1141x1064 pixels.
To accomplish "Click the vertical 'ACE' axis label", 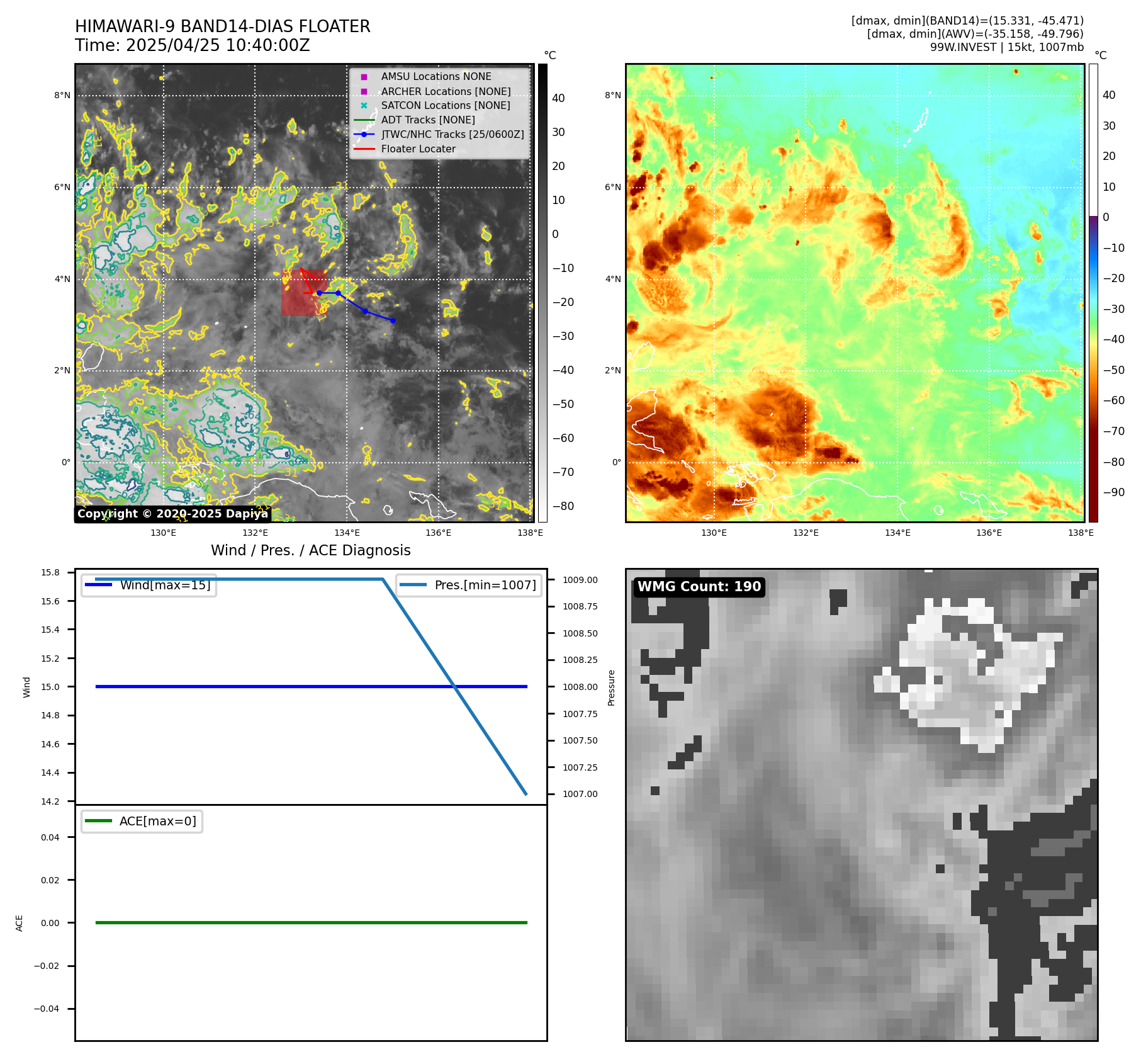I will pyautogui.click(x=20, y=923).
